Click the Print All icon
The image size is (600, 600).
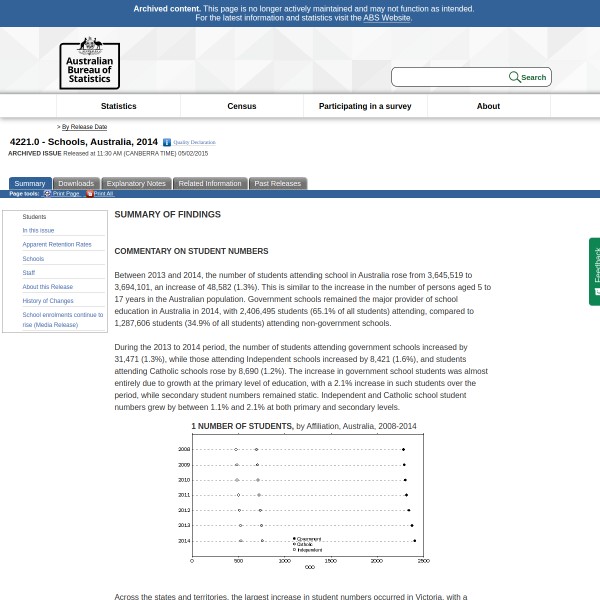pyautogui.click(x=89, y=194)
